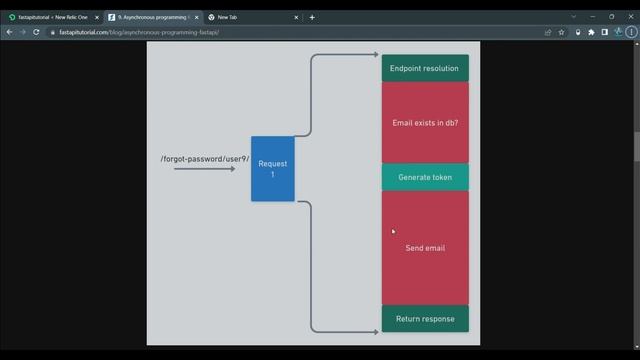The image size is (640, 360).
Task: Click the blue Request 1 box
Action: pos(273,169)
